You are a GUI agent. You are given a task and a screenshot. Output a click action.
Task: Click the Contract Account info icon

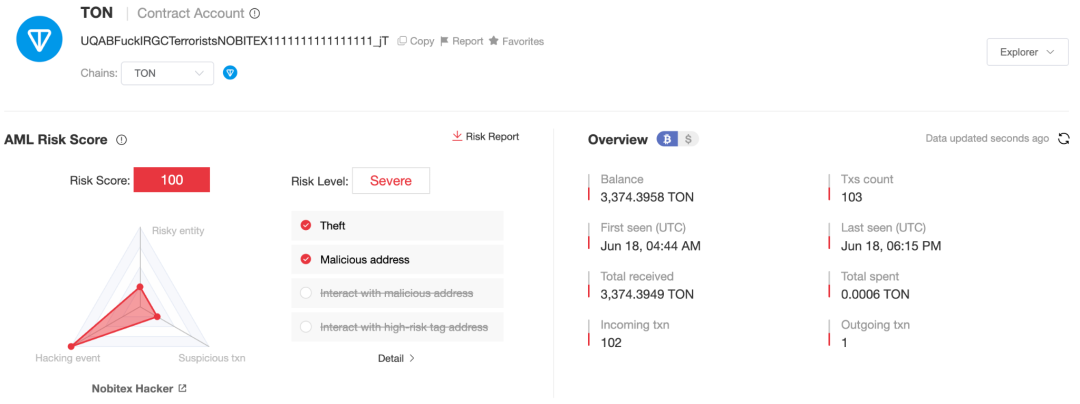255,14
